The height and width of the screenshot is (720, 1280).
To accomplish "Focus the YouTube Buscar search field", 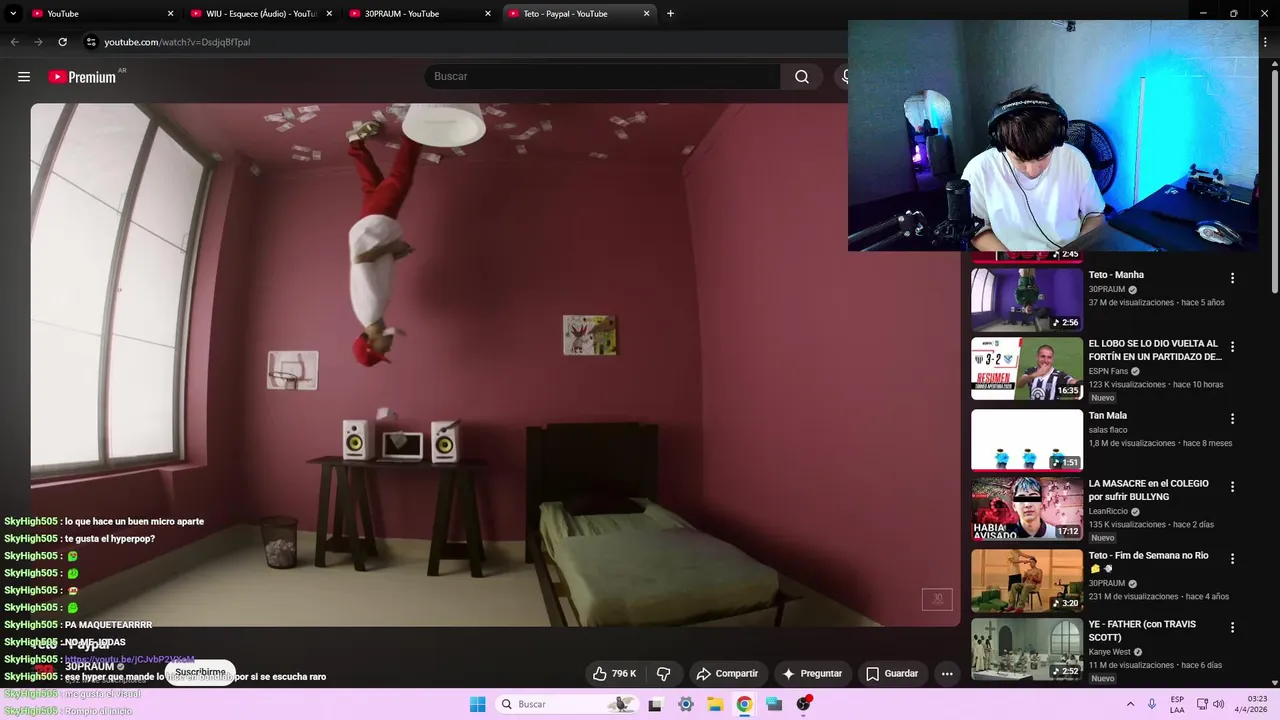I will tap(603, 77).
